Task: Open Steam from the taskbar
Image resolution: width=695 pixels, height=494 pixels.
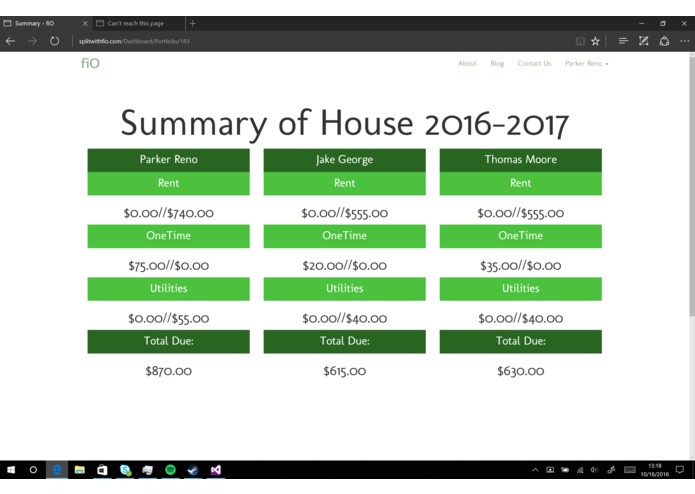Action: (x=193, y=470)
